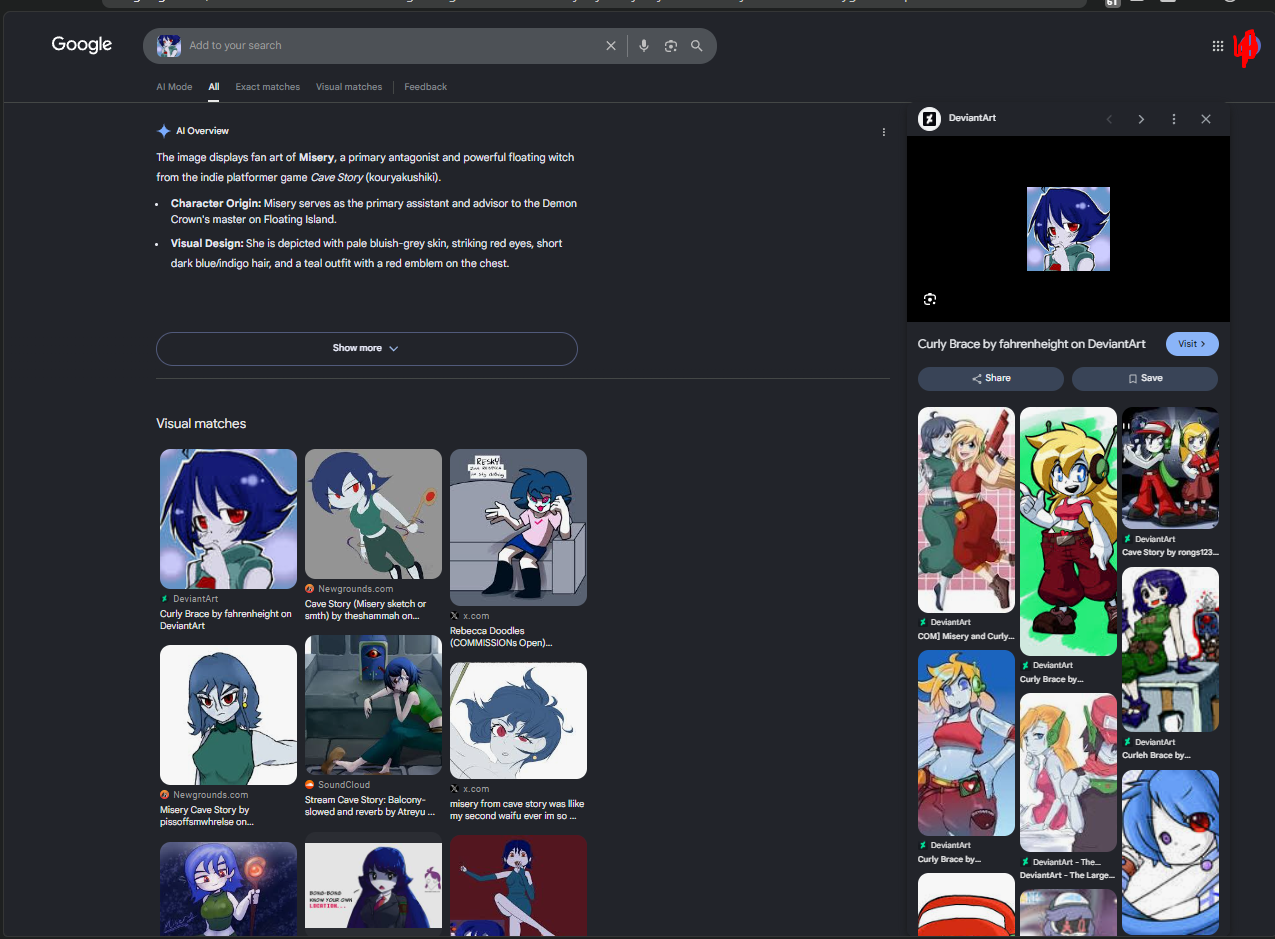Screen dimensions: 1275x939
Task: Click 'Rebecca Doodles (COMMISSIONs Open)' caption
Action: click(x=501, y=637)
